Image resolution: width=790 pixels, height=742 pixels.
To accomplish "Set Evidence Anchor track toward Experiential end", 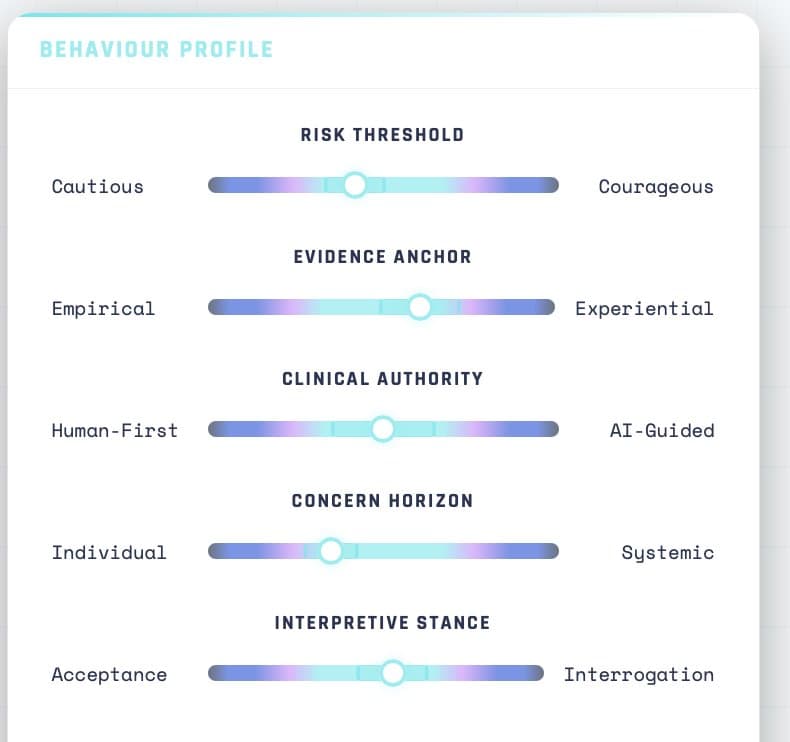I will pyautogui.click(x=541, y=307).
